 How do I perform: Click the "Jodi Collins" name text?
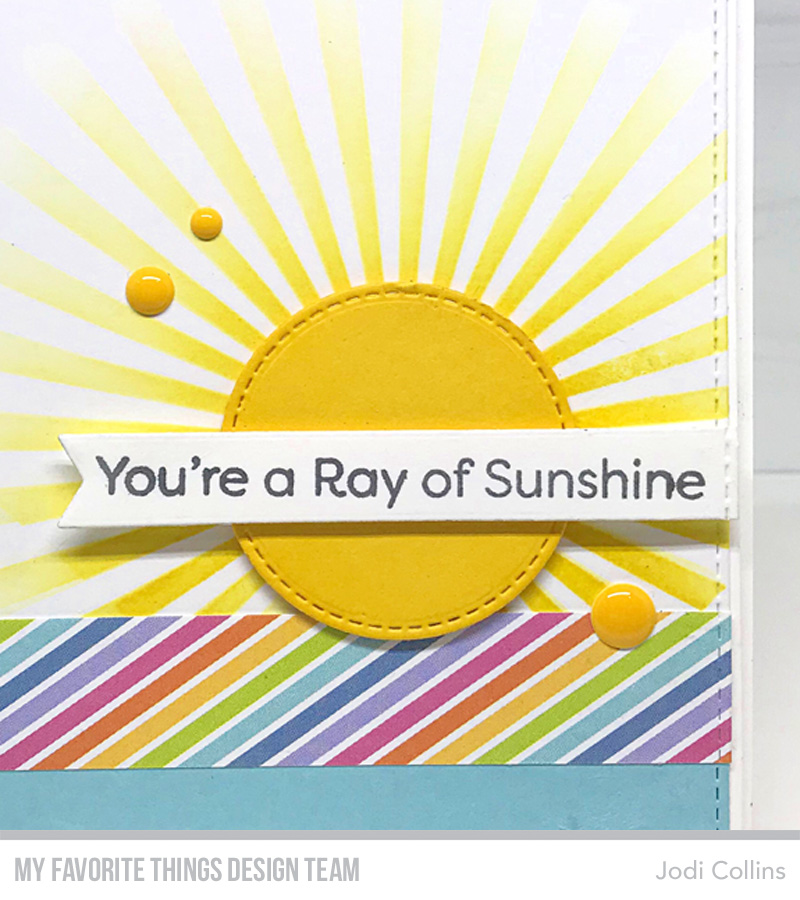(x=720, y=871)
